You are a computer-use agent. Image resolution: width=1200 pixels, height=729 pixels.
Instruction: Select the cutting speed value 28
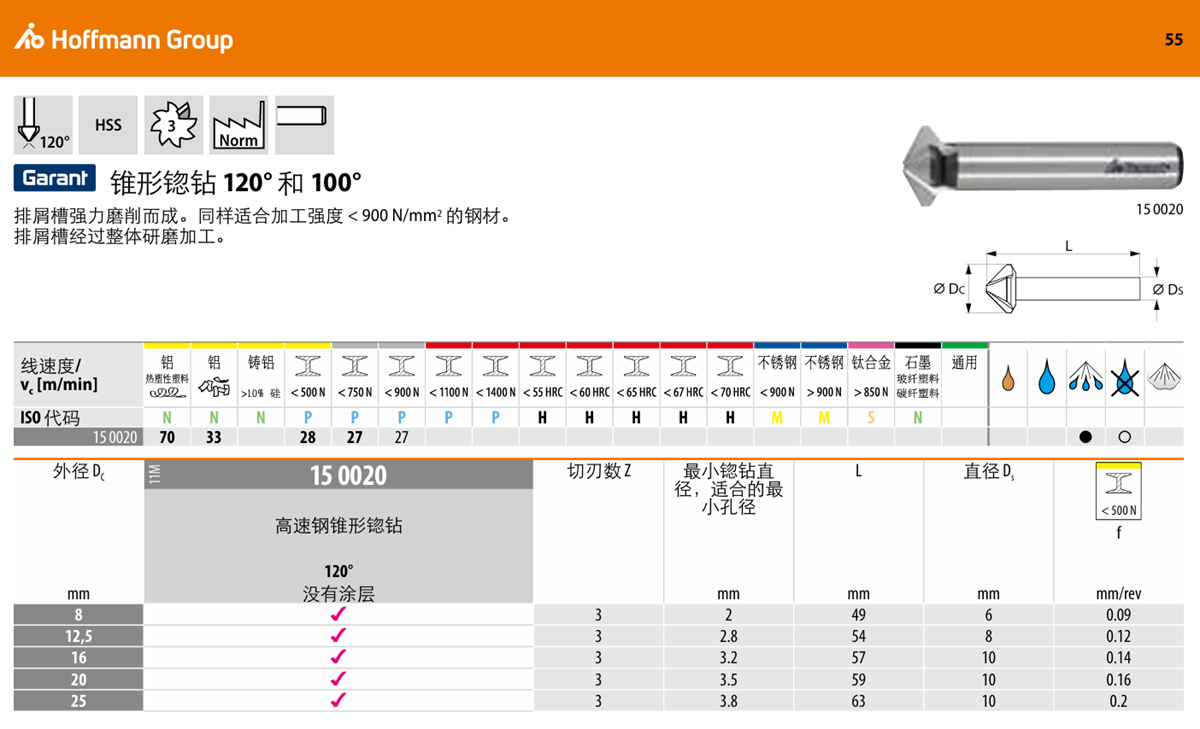308,437
